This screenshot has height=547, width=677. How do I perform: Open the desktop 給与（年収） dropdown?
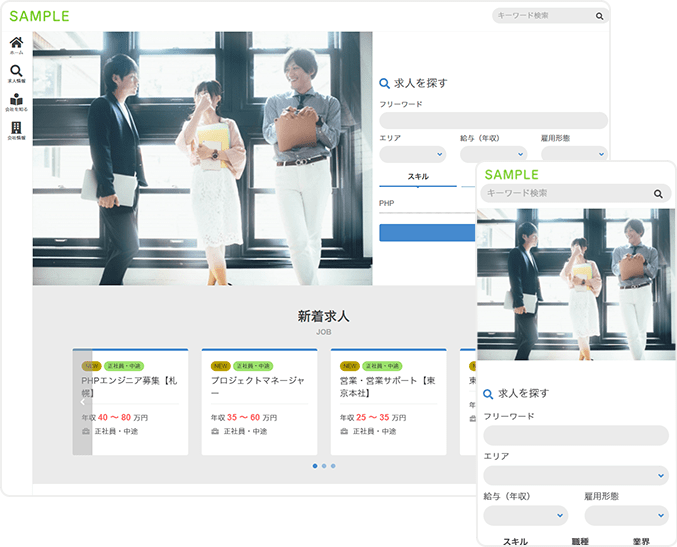click(494, 154)
